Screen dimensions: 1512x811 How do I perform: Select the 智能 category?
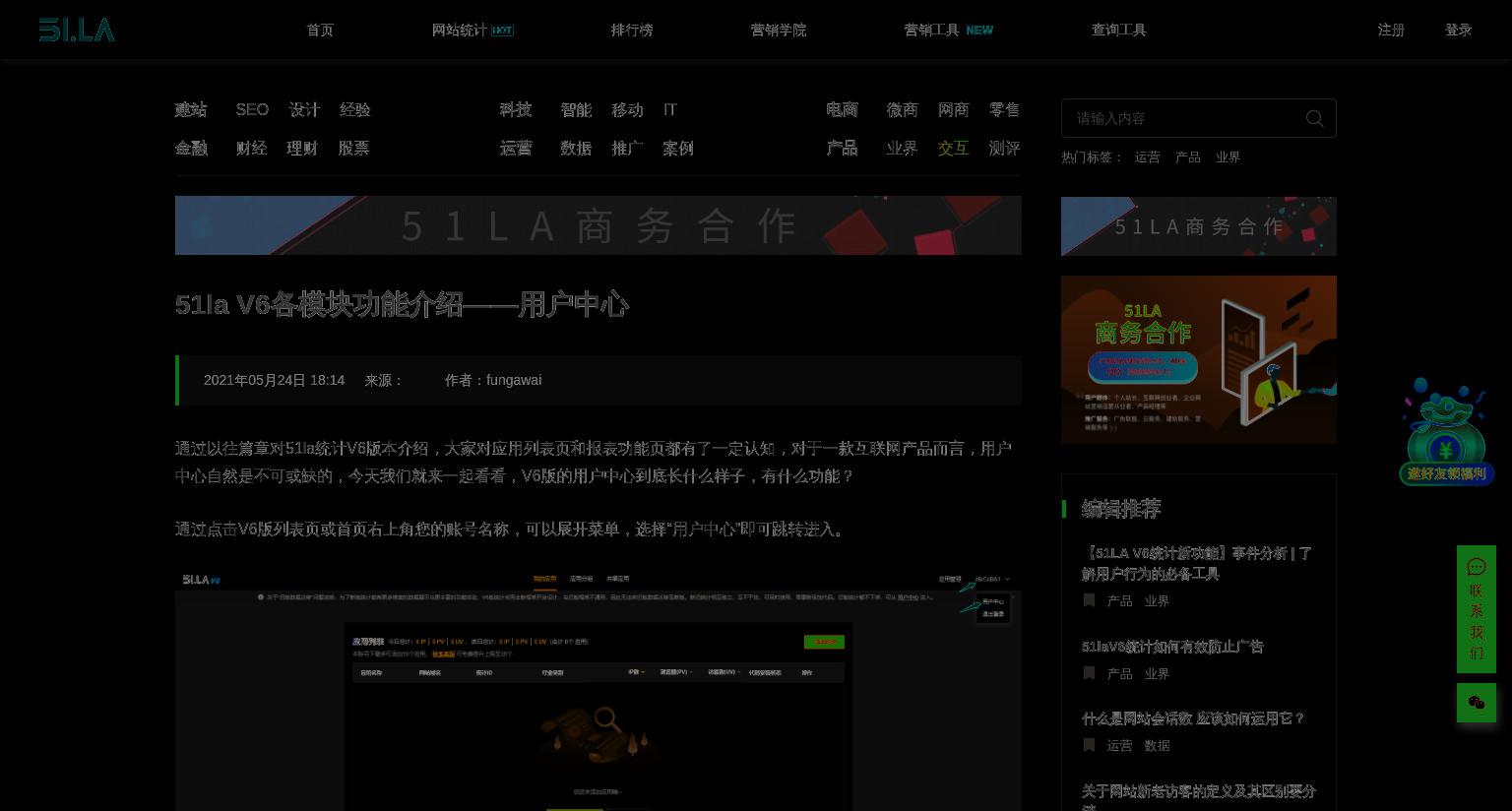tap(576, 109)
